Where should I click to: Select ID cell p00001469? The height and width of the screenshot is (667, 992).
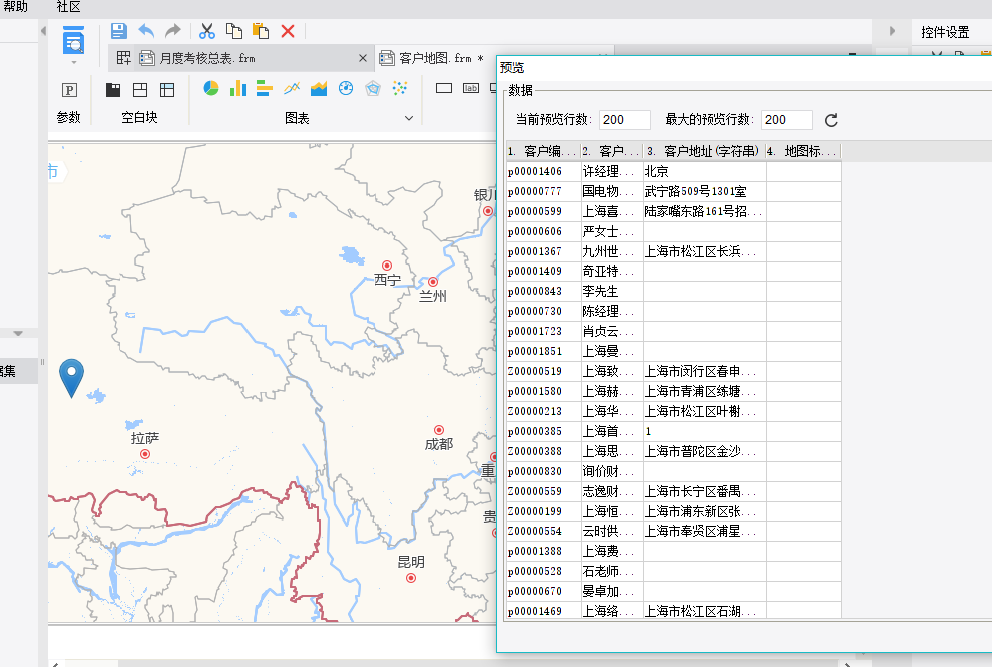[543, 611]
